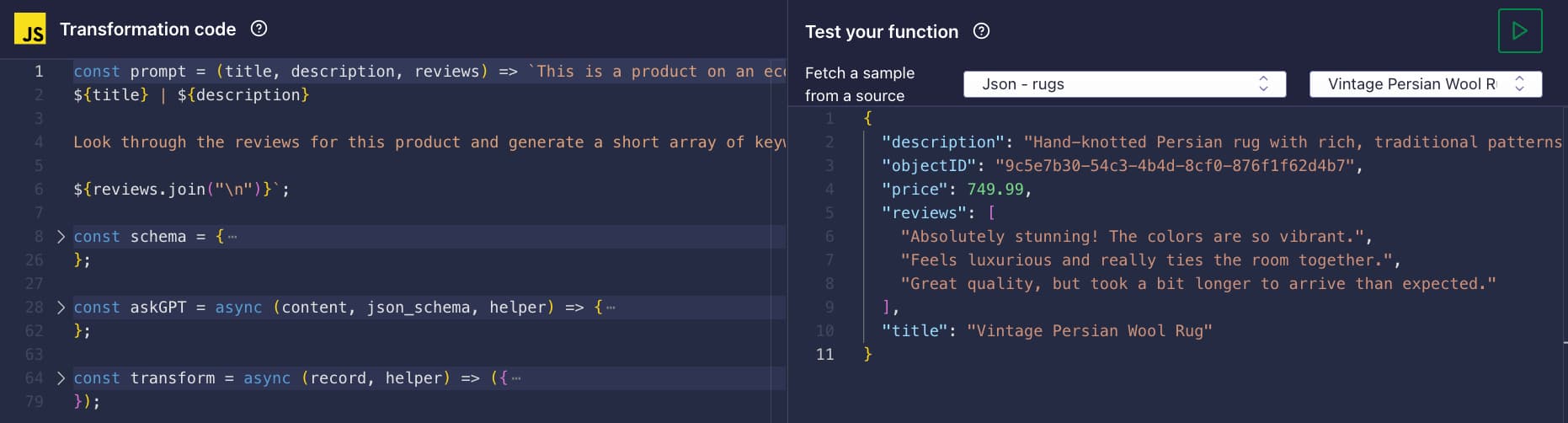
Task: Click the opening brace on JSON line 1
Action: click(x=868, y=119)
